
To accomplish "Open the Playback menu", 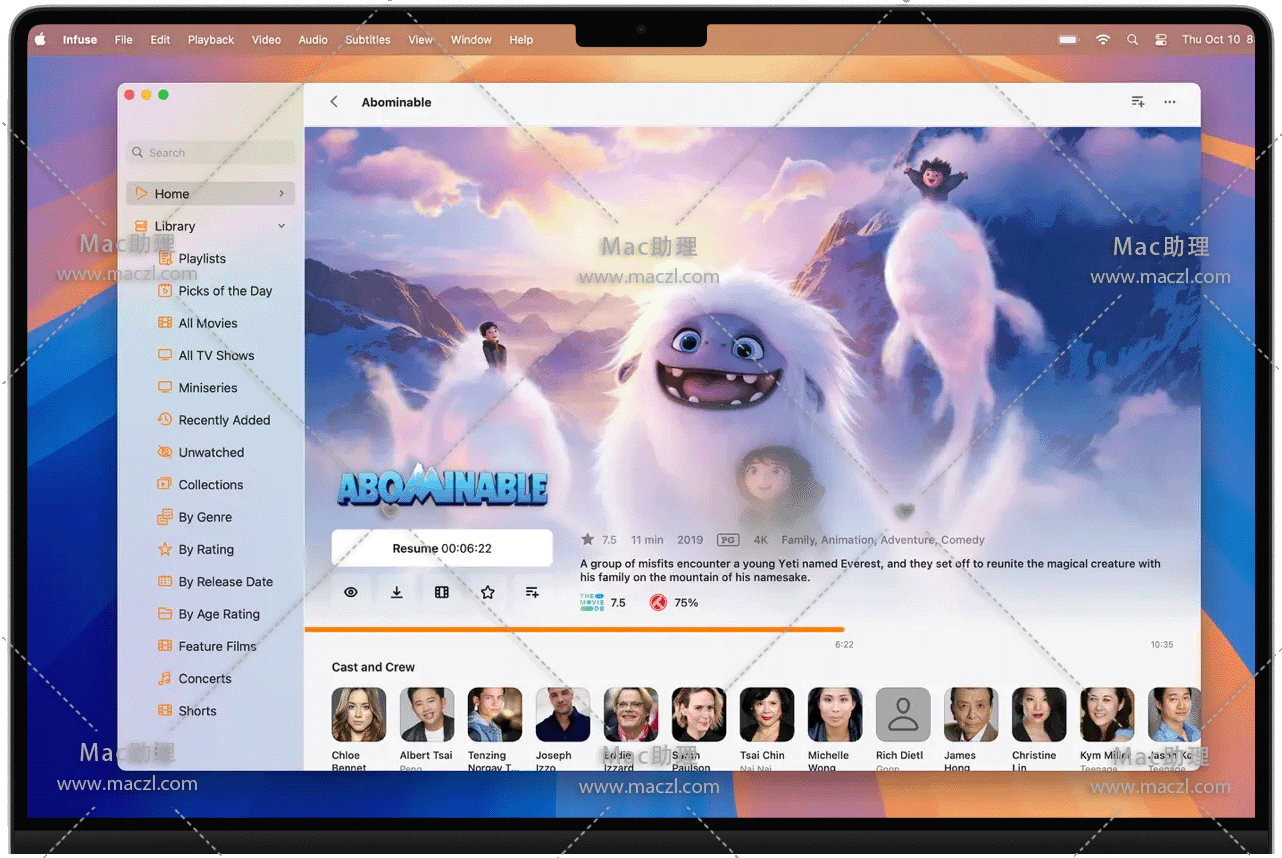I will click(211, 40).
